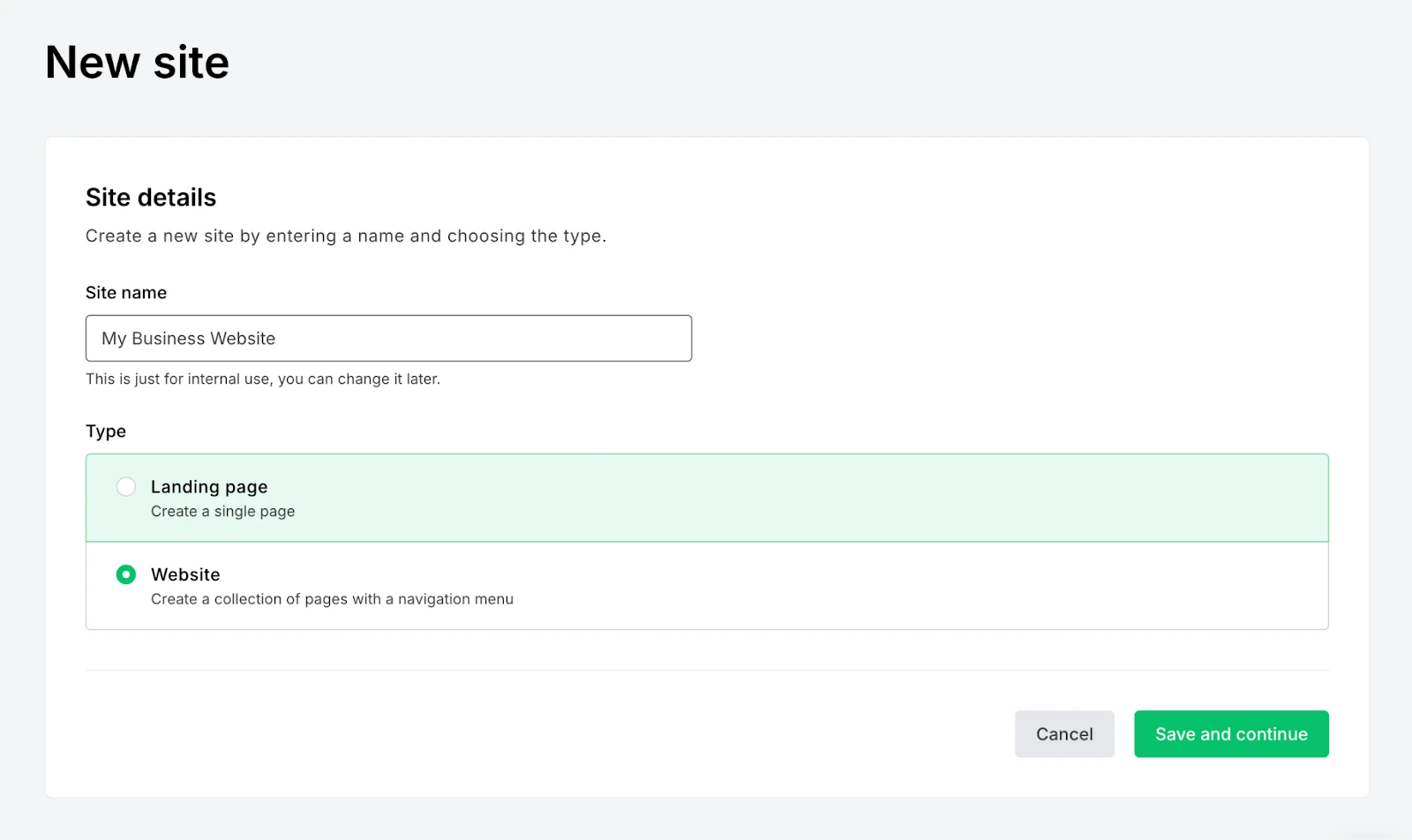
Task: Click the divider line above the buttons
Action: click(706, 671)
